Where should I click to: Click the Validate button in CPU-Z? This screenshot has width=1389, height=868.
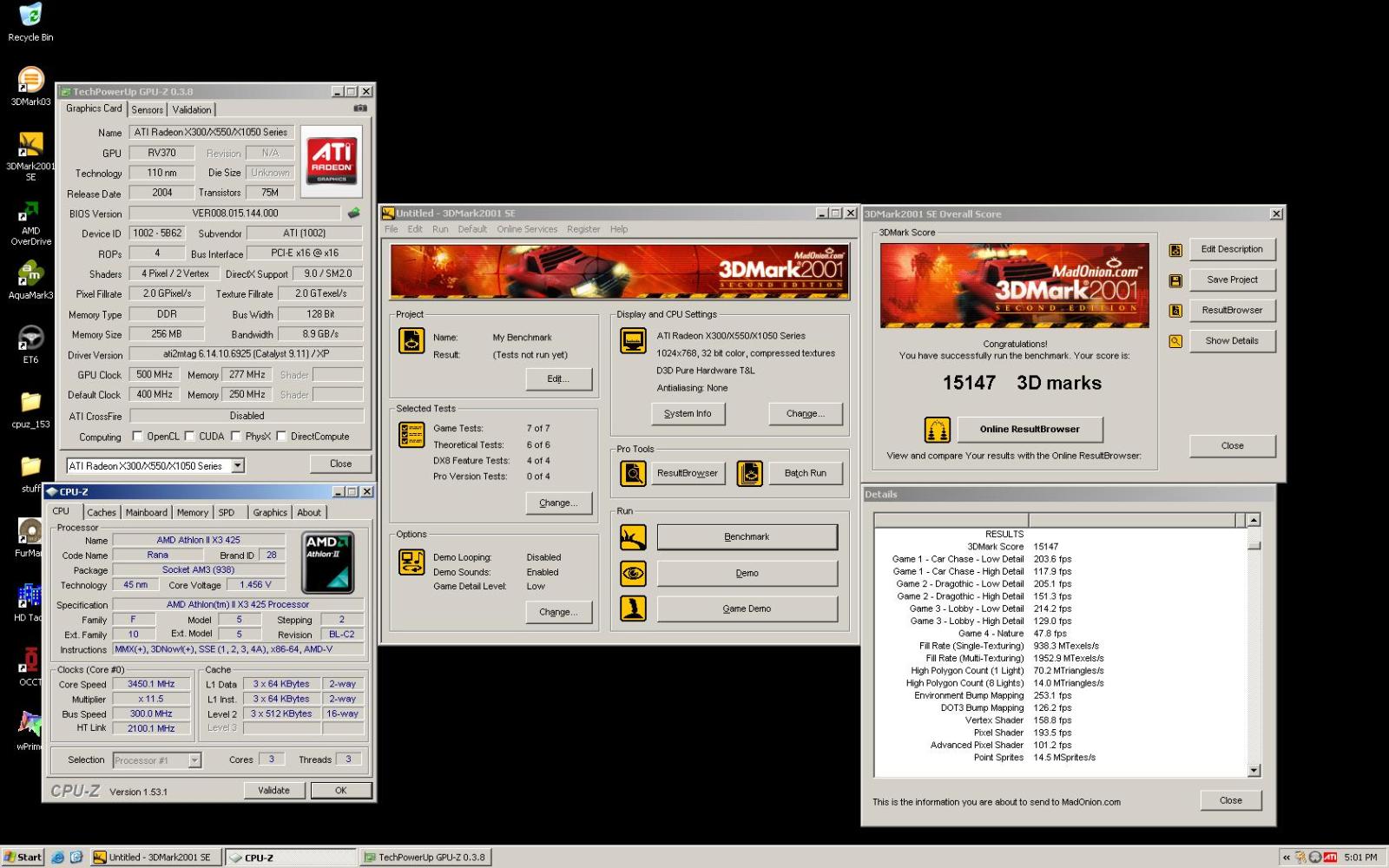tap(273, 790)
